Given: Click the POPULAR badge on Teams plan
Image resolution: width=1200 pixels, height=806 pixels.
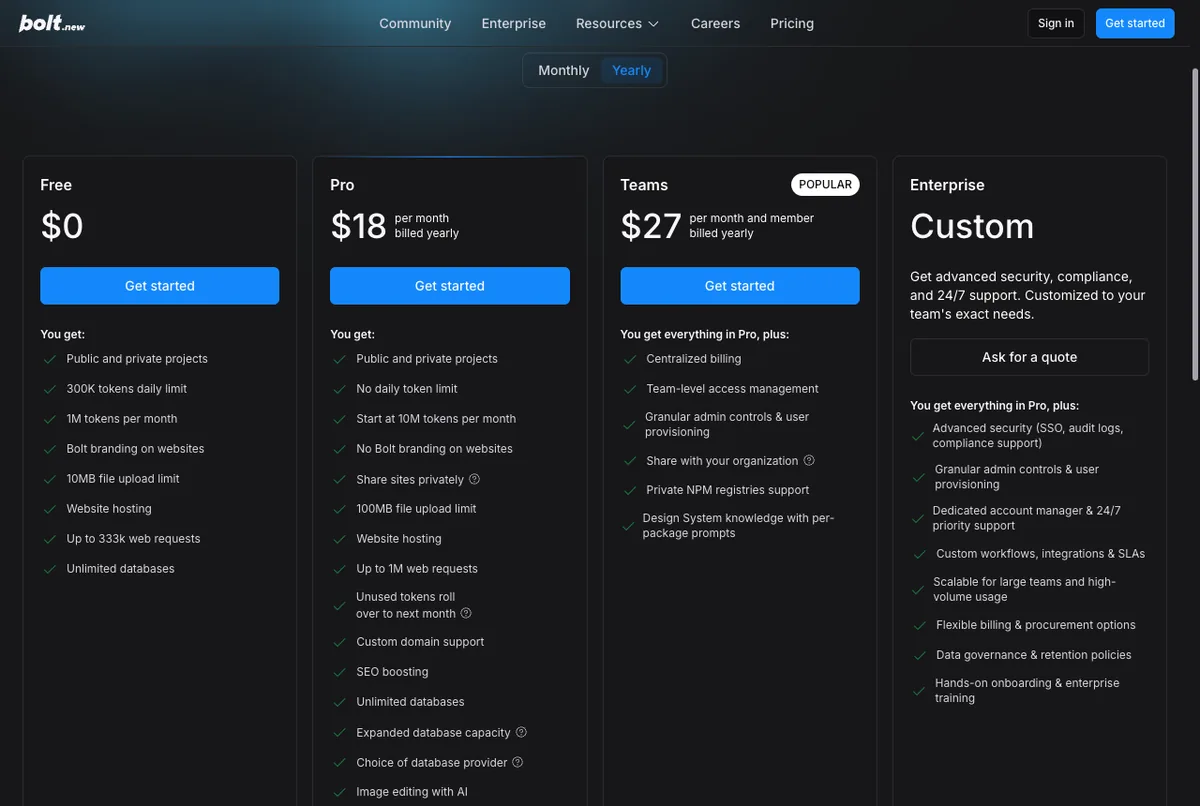Looking at the screenshot, I should (826, 185).
